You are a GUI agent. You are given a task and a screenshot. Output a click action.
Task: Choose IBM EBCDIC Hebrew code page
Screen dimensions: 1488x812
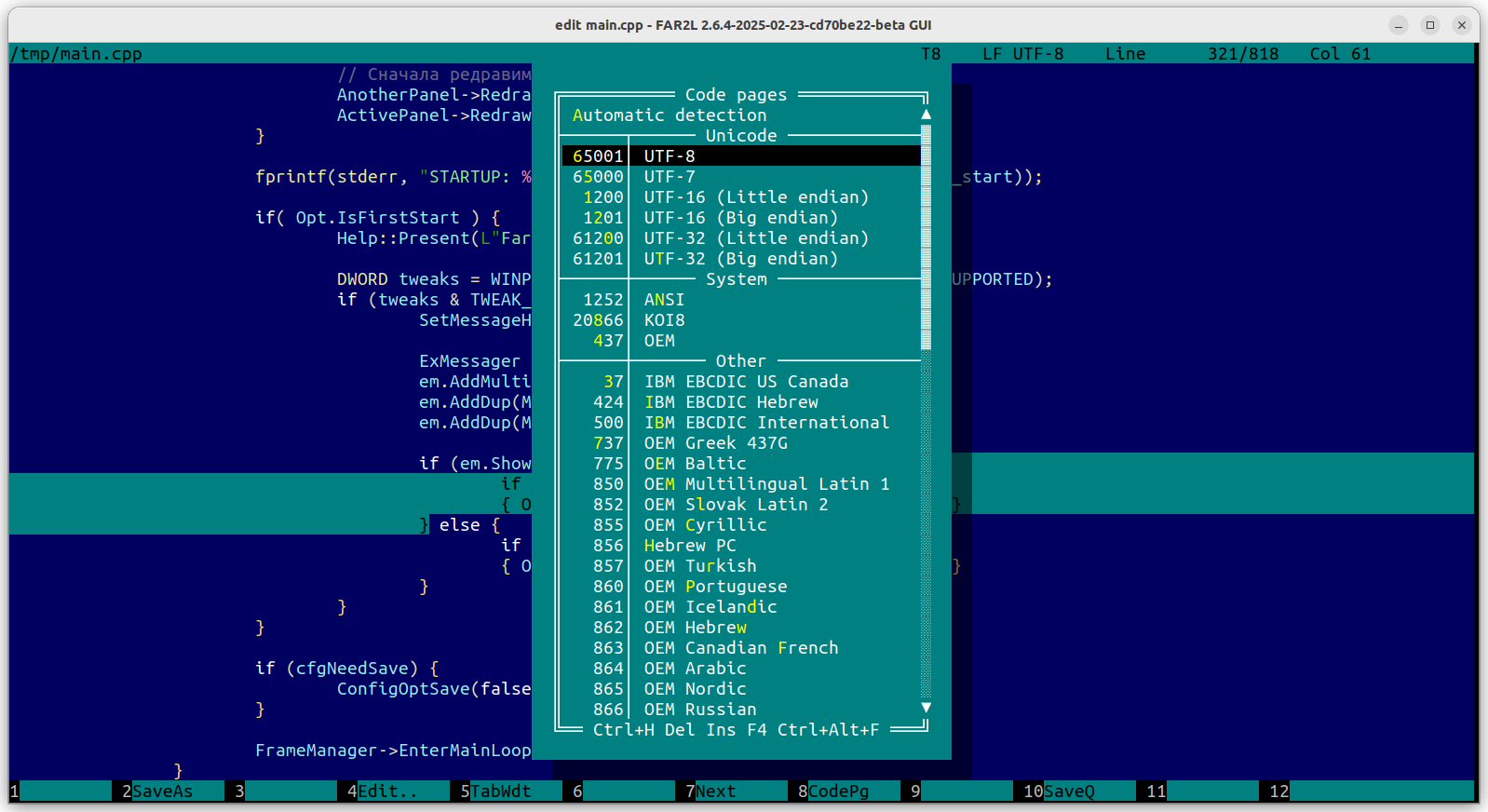(731, 402)
